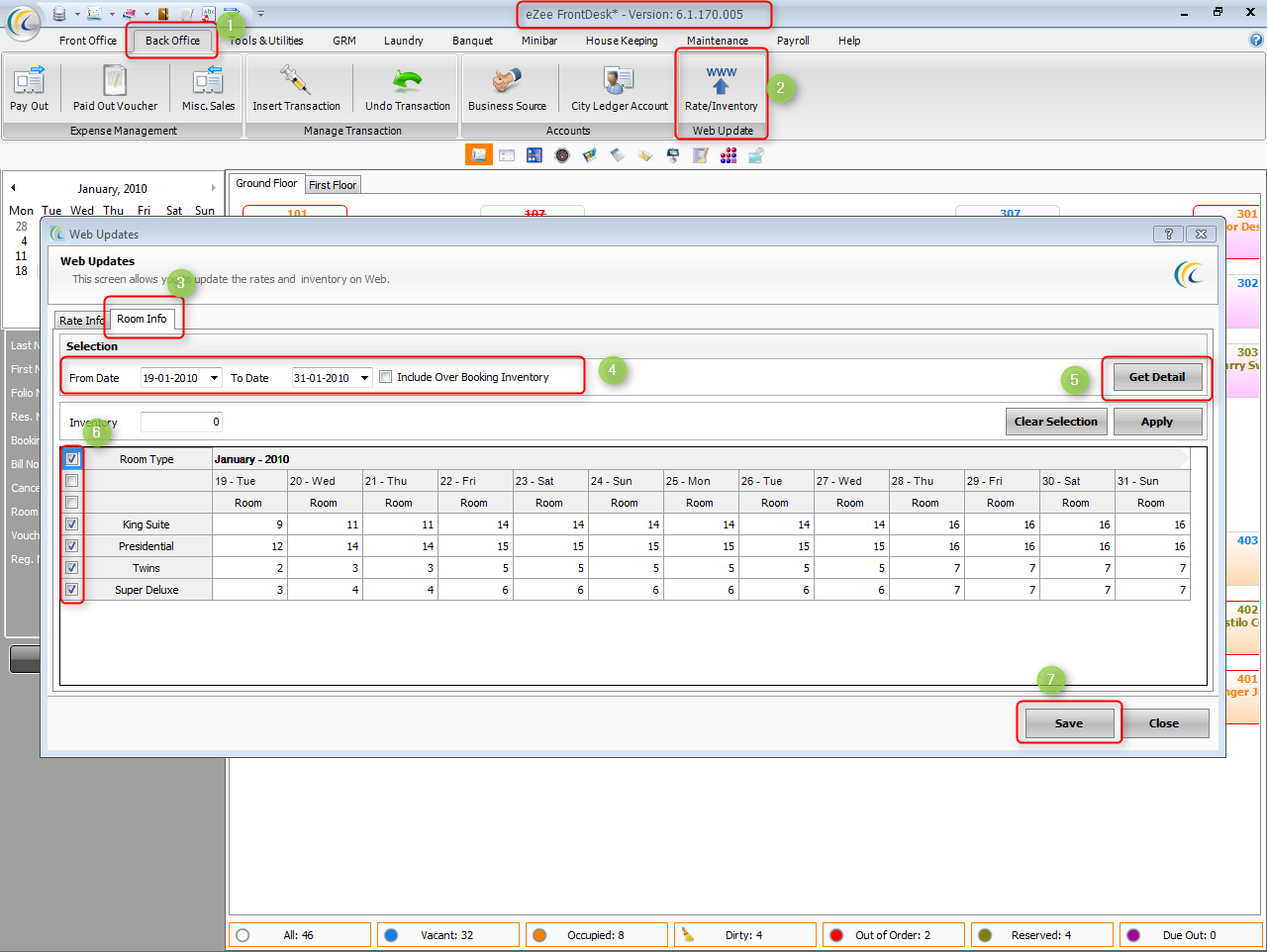1267x952 pixels.
Task: Click the Close button in Web Updates
Action: pos(1164,723)
